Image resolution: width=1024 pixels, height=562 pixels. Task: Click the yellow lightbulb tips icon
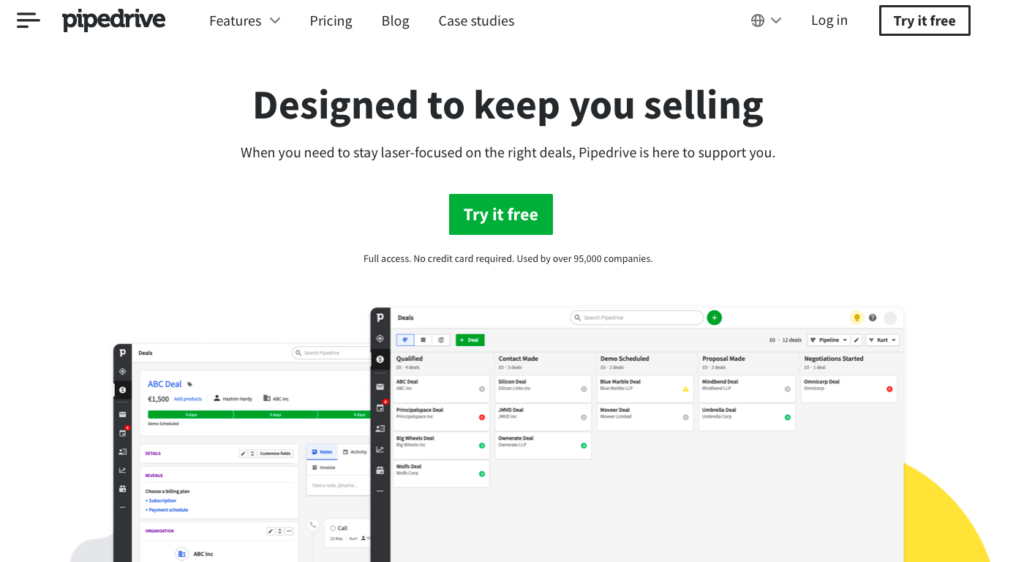(x=856, y=318)
